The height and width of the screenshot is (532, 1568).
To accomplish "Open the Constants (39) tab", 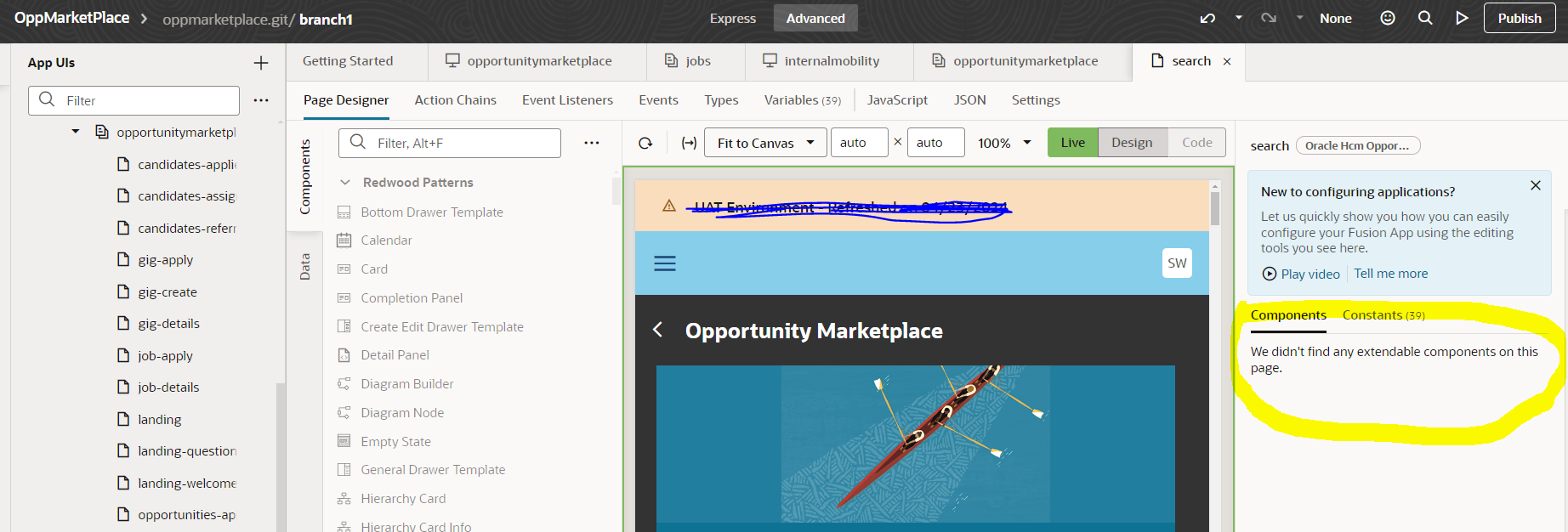I will pyautogui.click(x=1383, y=315).
